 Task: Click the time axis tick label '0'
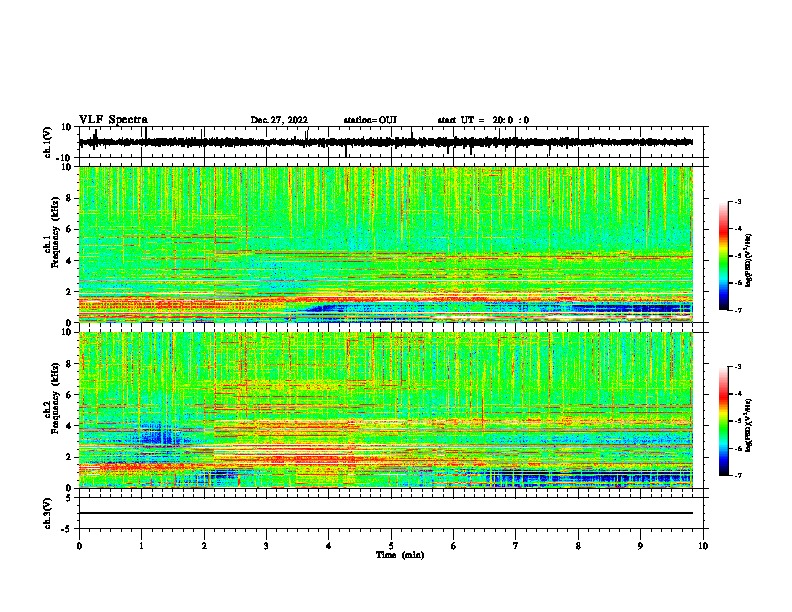click(x=79, y=546)
